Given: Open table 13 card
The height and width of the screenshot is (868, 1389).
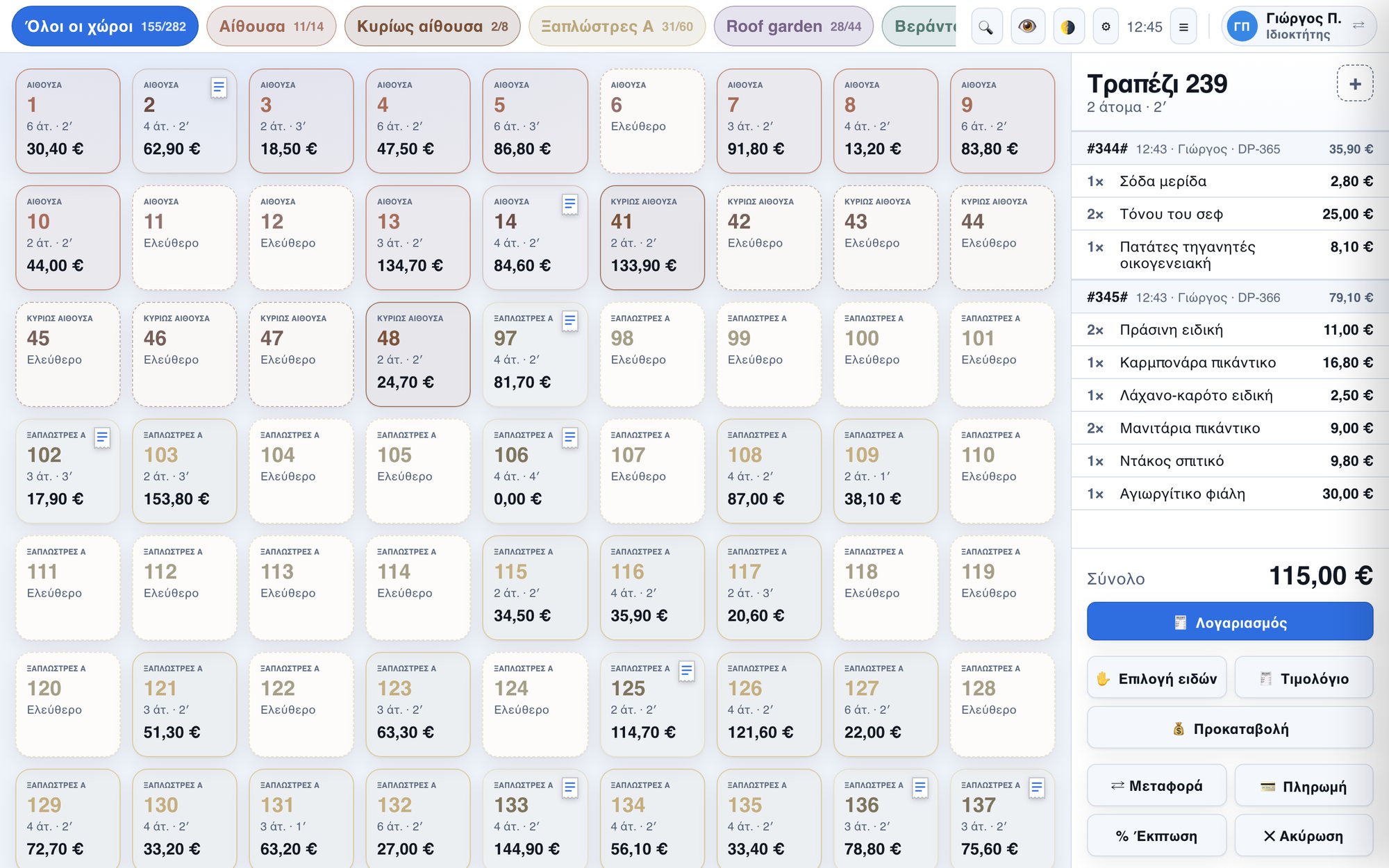Looking at the screenshot, I should click(418, 237).
